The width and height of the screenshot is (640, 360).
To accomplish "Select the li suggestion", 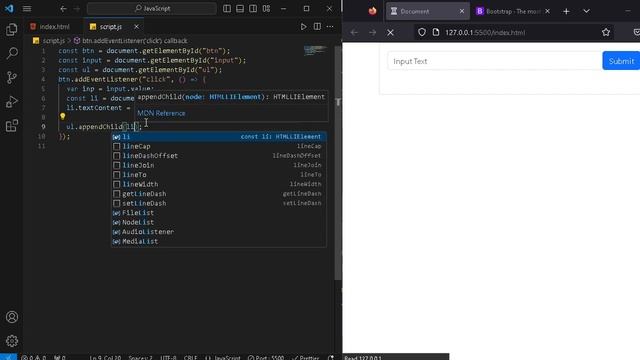I will pyautogui.click(x=219, y=137).
